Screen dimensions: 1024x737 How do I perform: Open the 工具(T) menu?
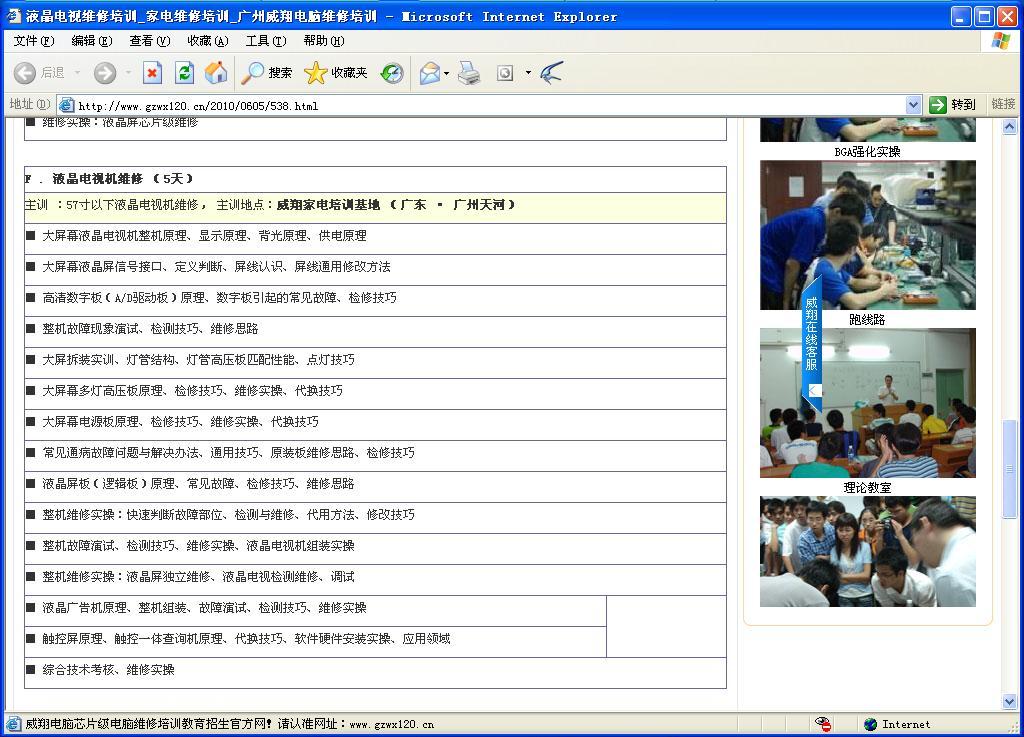tap(265, 41)
